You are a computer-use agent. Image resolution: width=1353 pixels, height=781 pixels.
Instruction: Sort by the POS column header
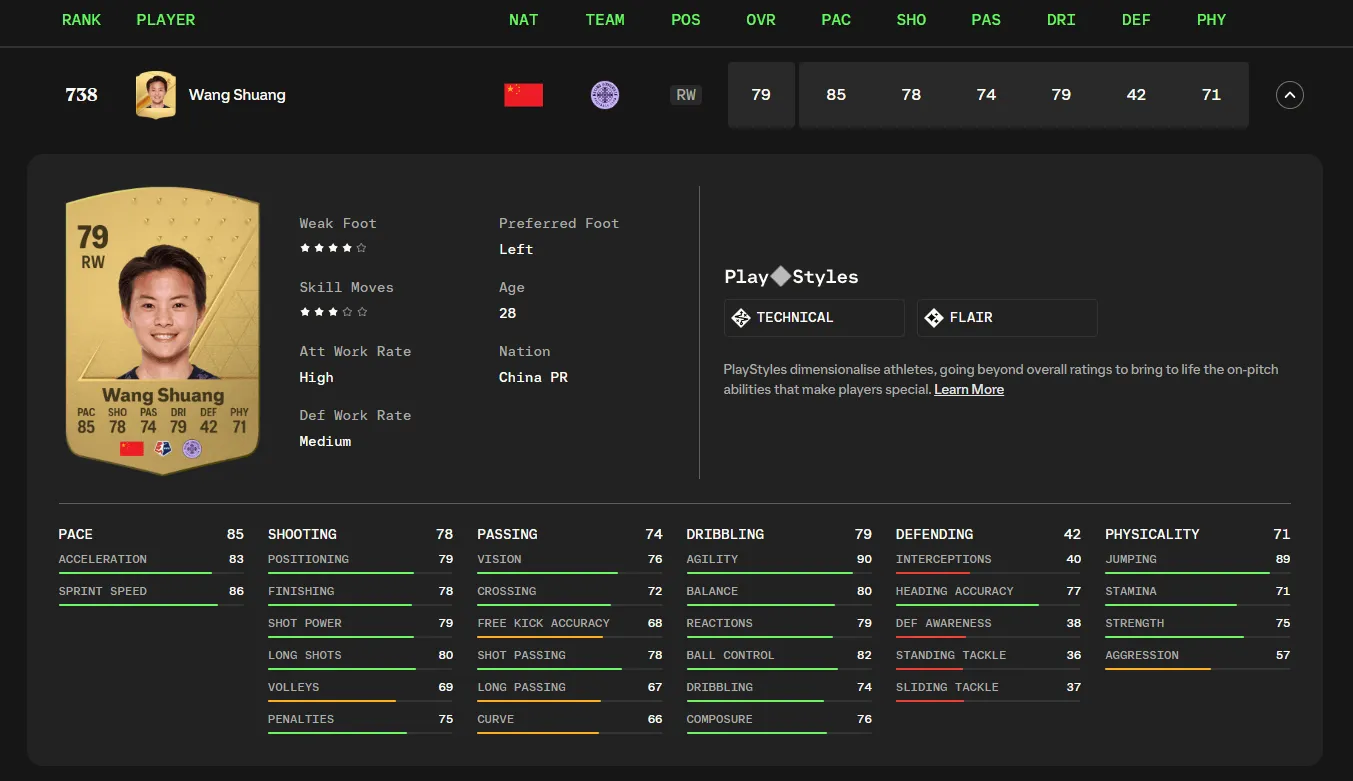point(686,20)
